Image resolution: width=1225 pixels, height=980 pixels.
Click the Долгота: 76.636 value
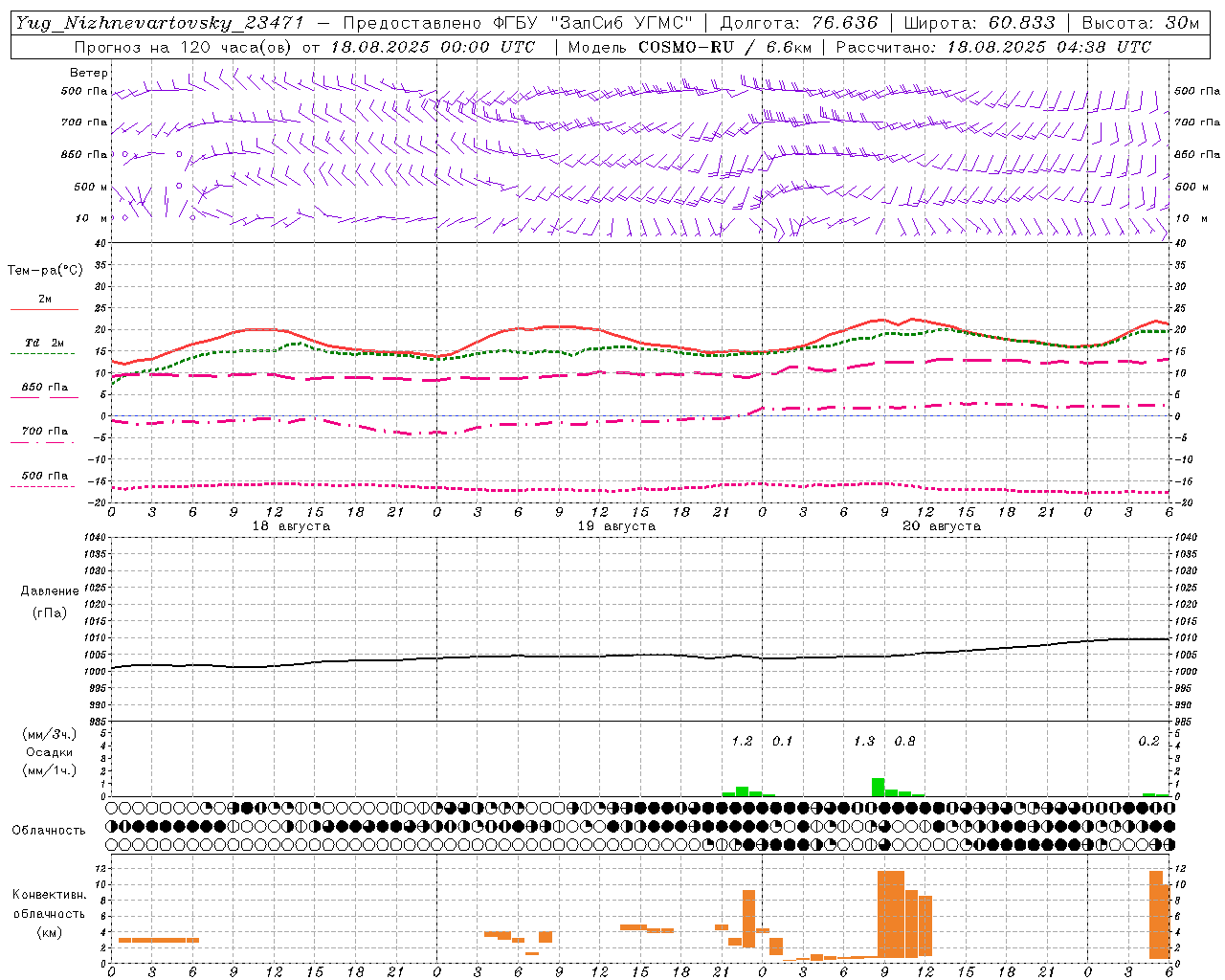click(x=799, y=23)
